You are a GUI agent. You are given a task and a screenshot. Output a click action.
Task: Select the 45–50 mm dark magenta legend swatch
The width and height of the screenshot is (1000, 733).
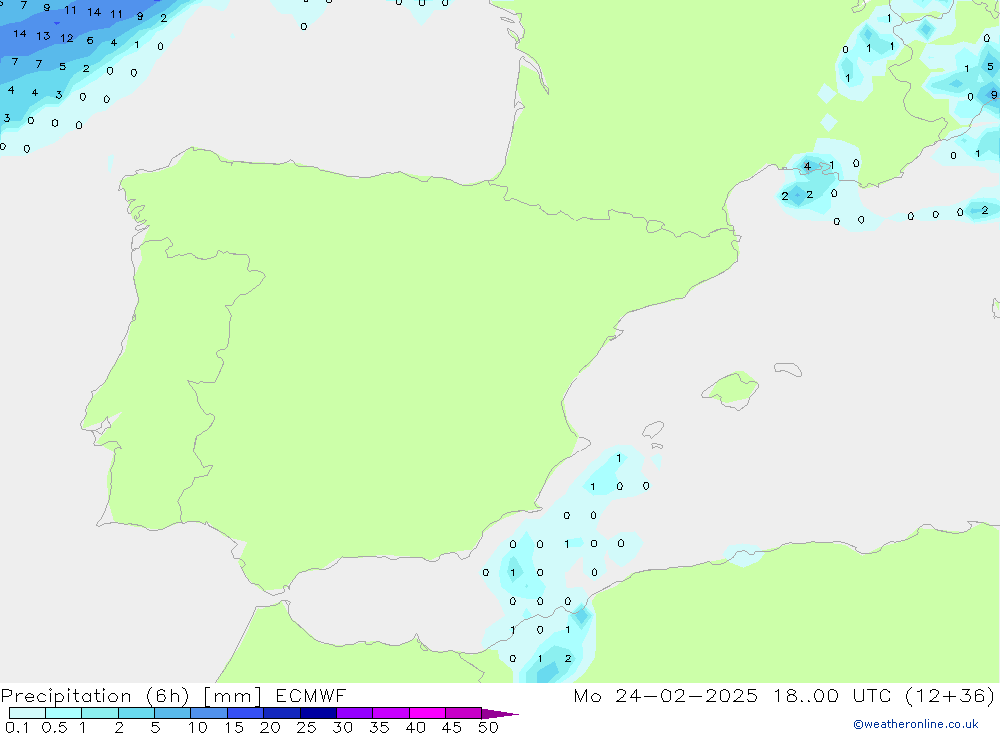(x=464, y=713)
